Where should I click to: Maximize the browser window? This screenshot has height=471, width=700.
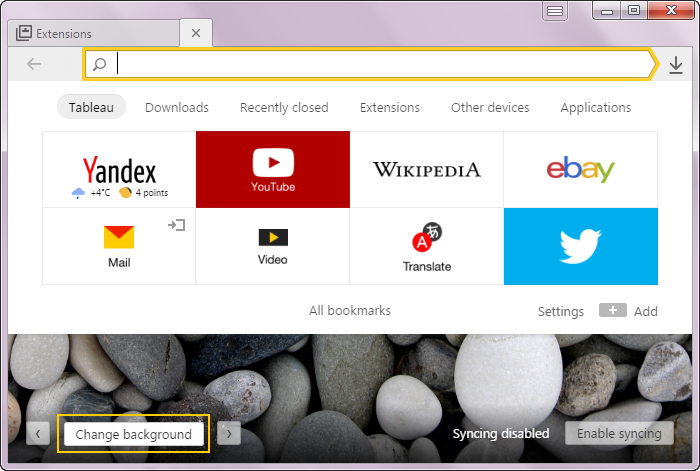(x=634, y=11)
